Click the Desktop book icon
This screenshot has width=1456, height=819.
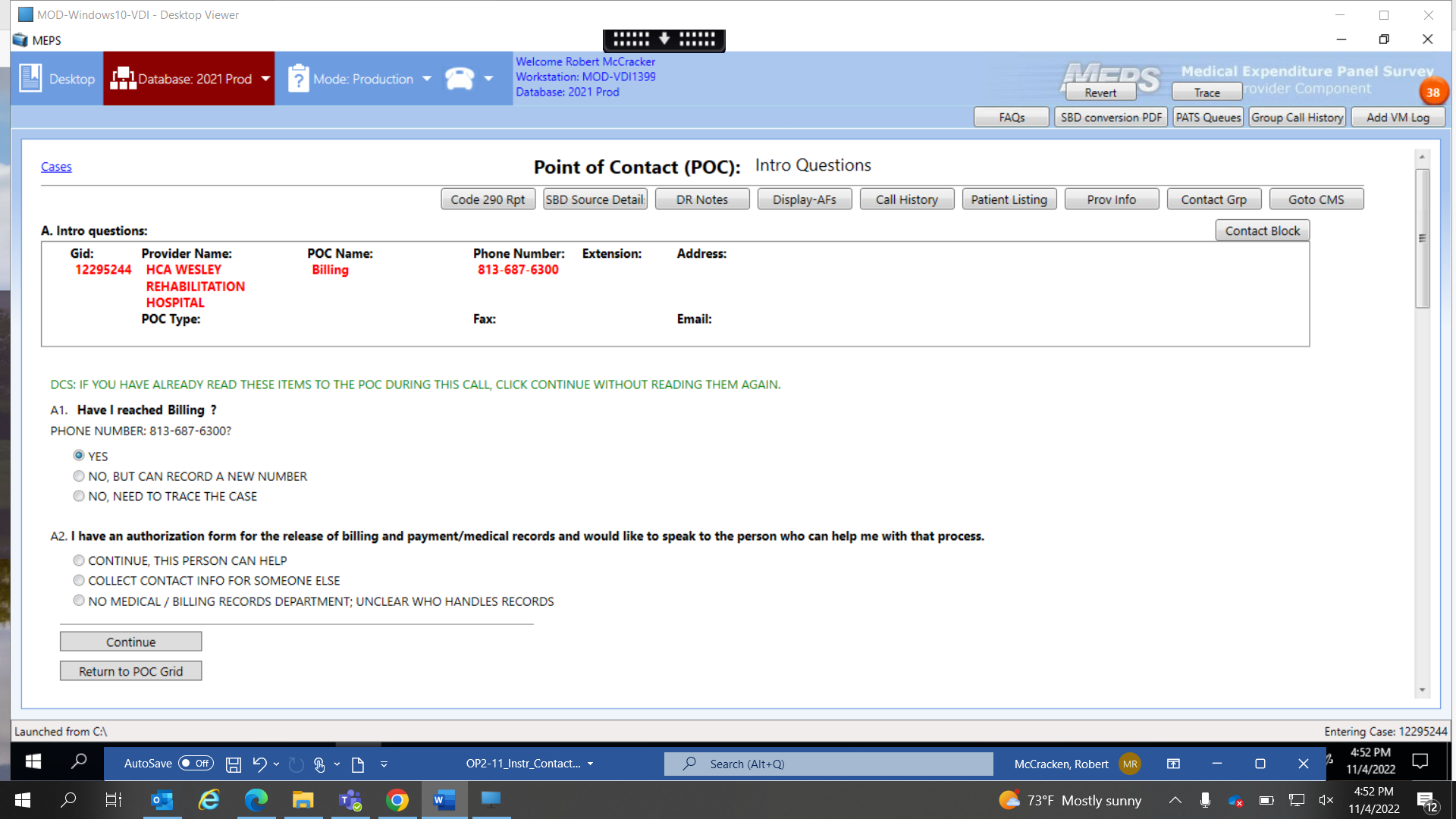pos(30,78)
